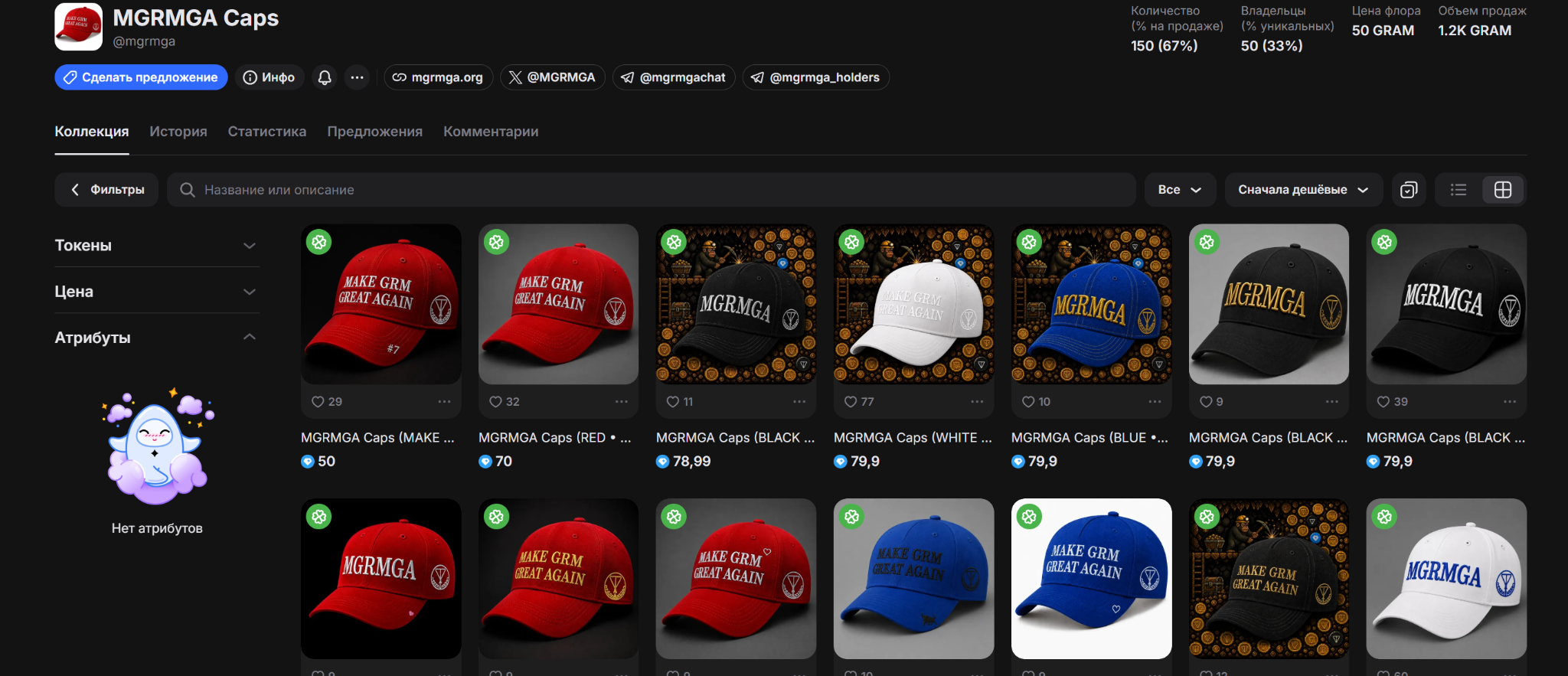Go to the Предложения tab

click(375, 132)
